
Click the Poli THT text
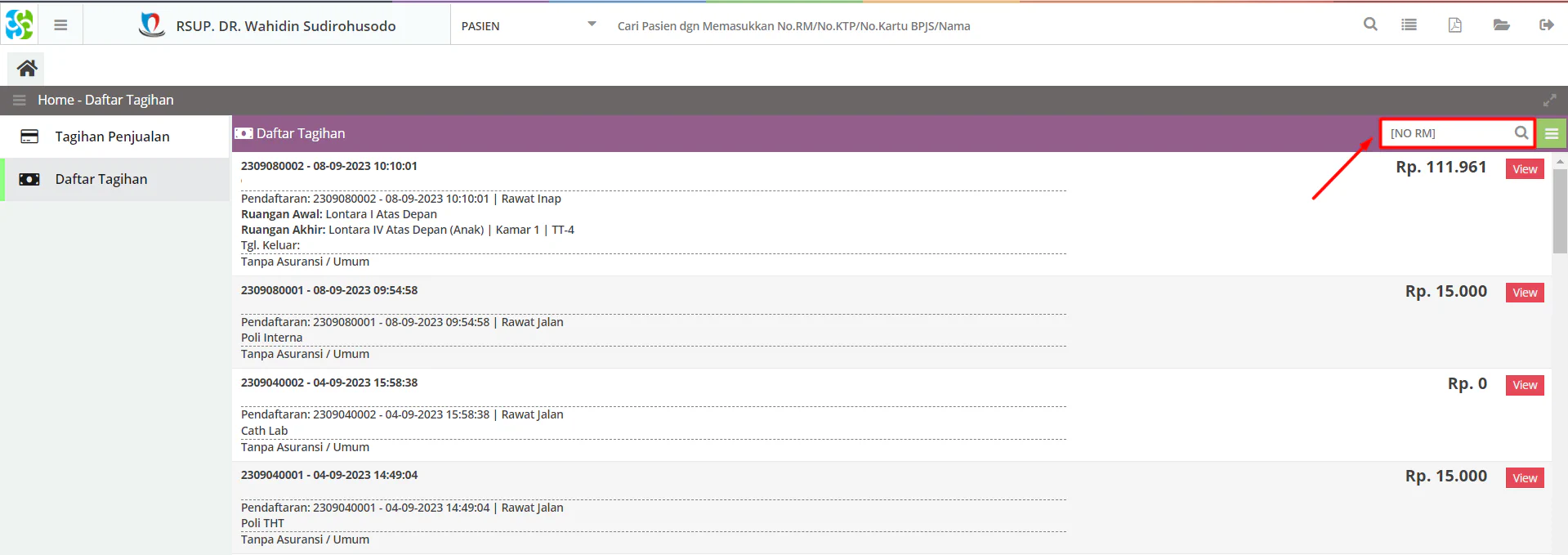tap(262, 523)
